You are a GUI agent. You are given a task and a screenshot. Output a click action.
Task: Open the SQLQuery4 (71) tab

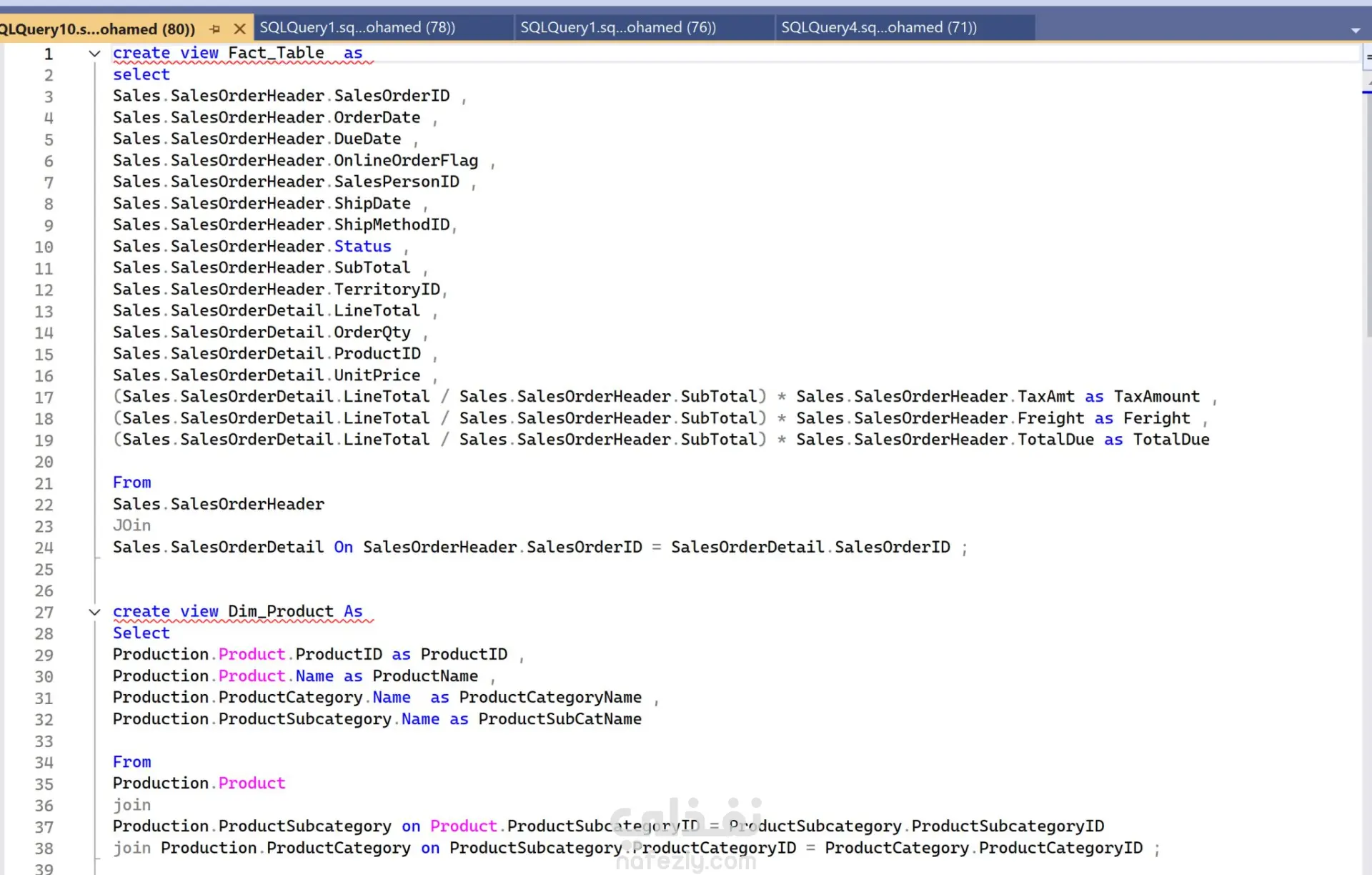(x=879, y=28)
